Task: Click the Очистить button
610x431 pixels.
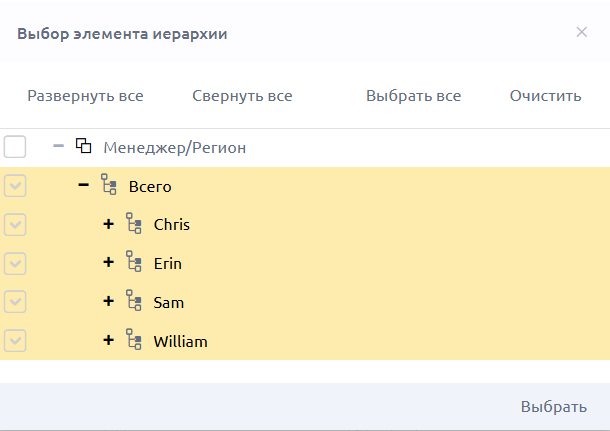Action: click(545, 96)
